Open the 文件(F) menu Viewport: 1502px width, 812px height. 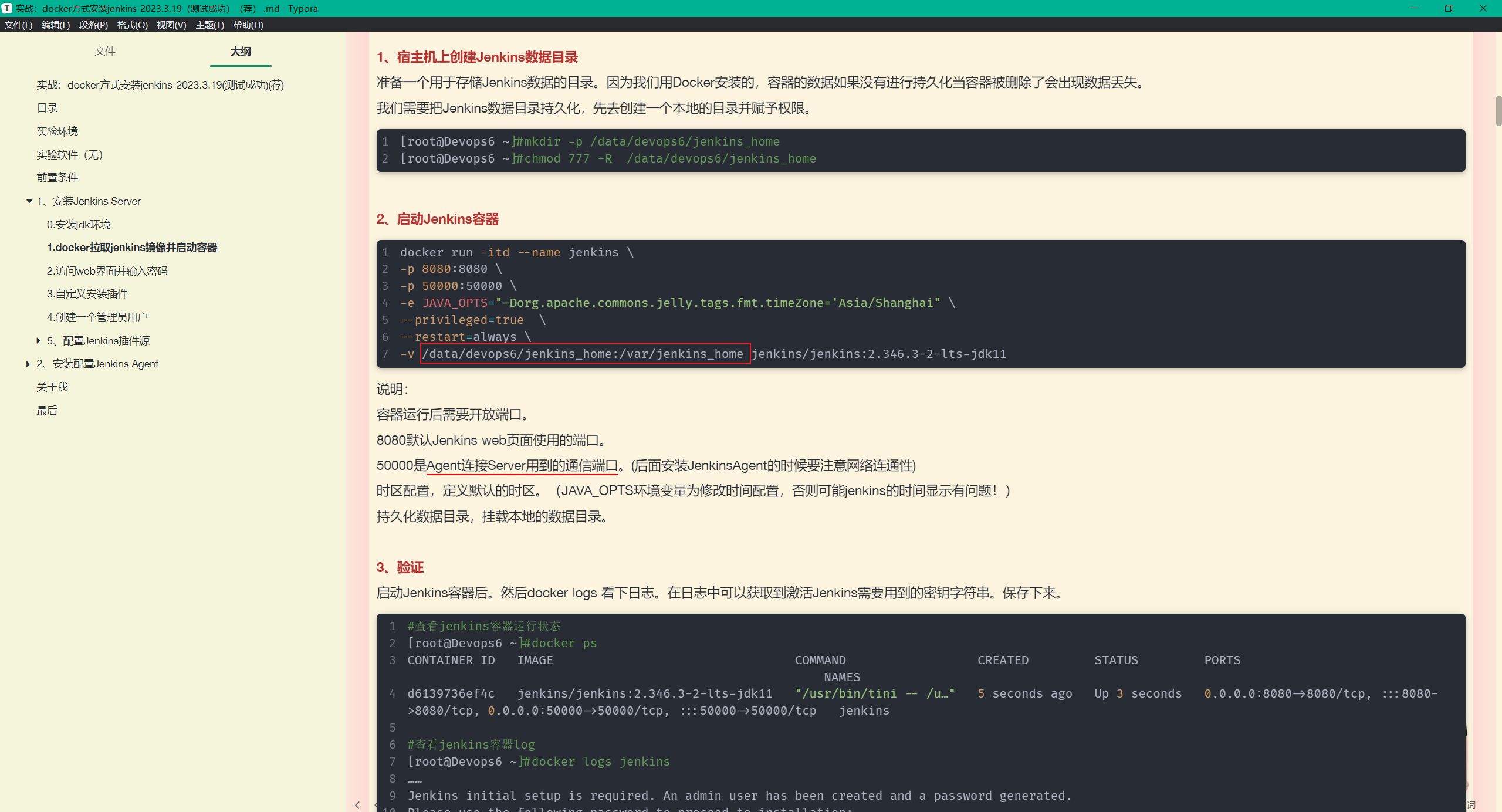pos(18,25)
